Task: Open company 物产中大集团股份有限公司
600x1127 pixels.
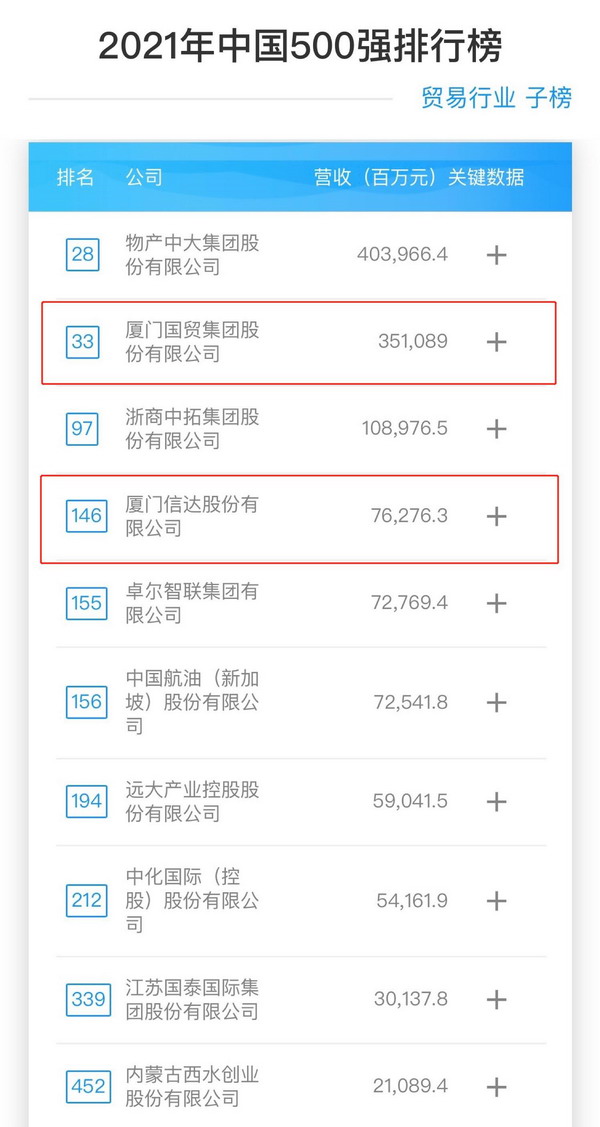Action: tap(192, 255)
